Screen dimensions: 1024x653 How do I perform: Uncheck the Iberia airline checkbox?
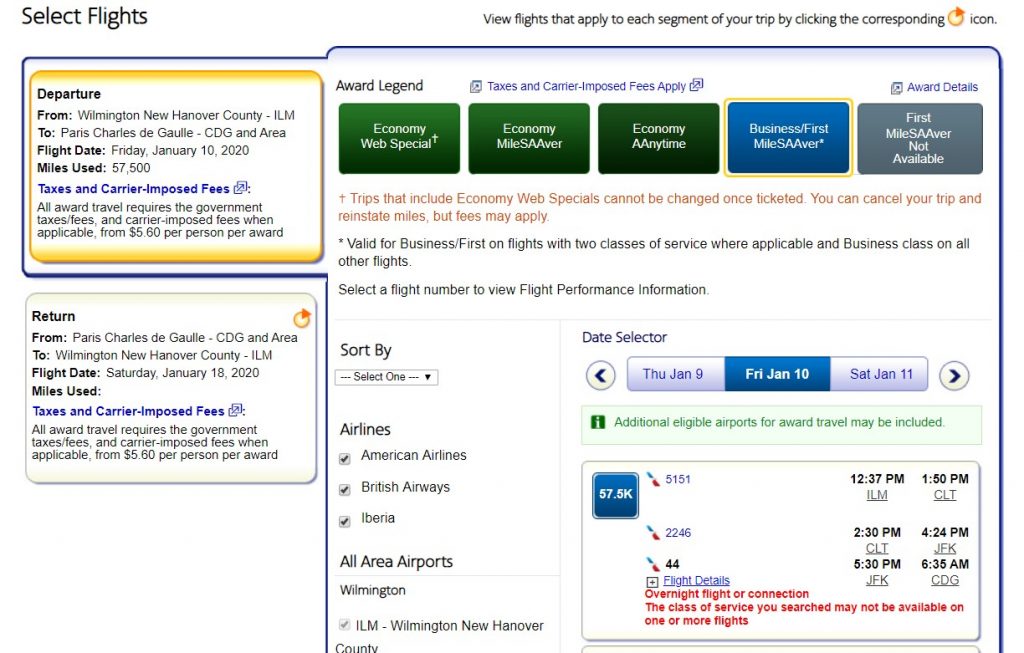pyautogui.click(x=345, y=520)
